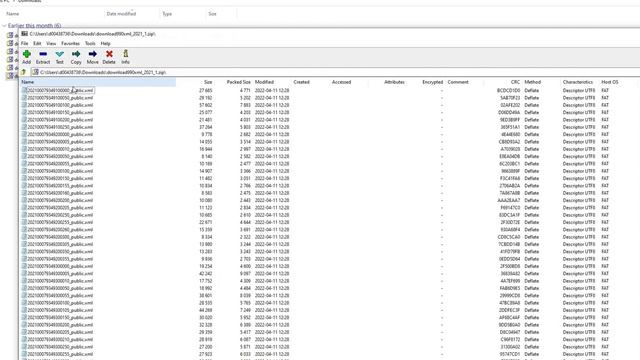Open the View menu
The height and width of the screenshot is (360, 640).
[51, 43]
